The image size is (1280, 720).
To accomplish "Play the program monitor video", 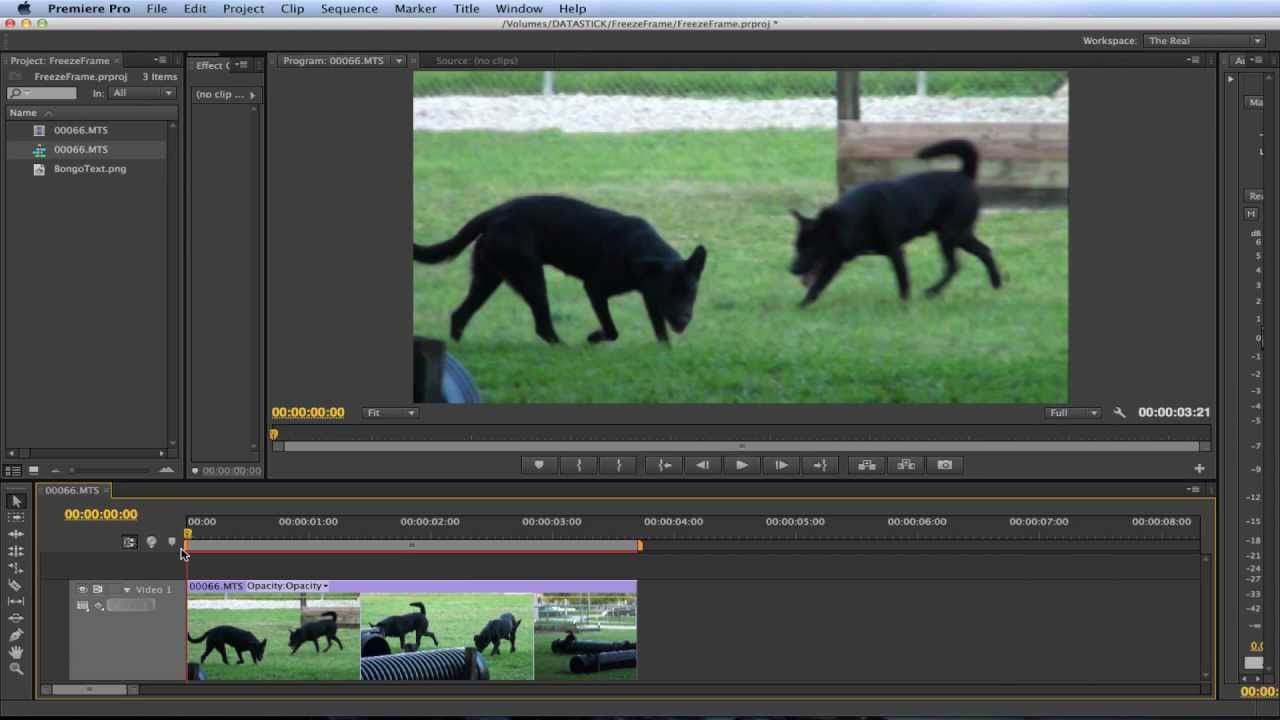I will 742,465.
